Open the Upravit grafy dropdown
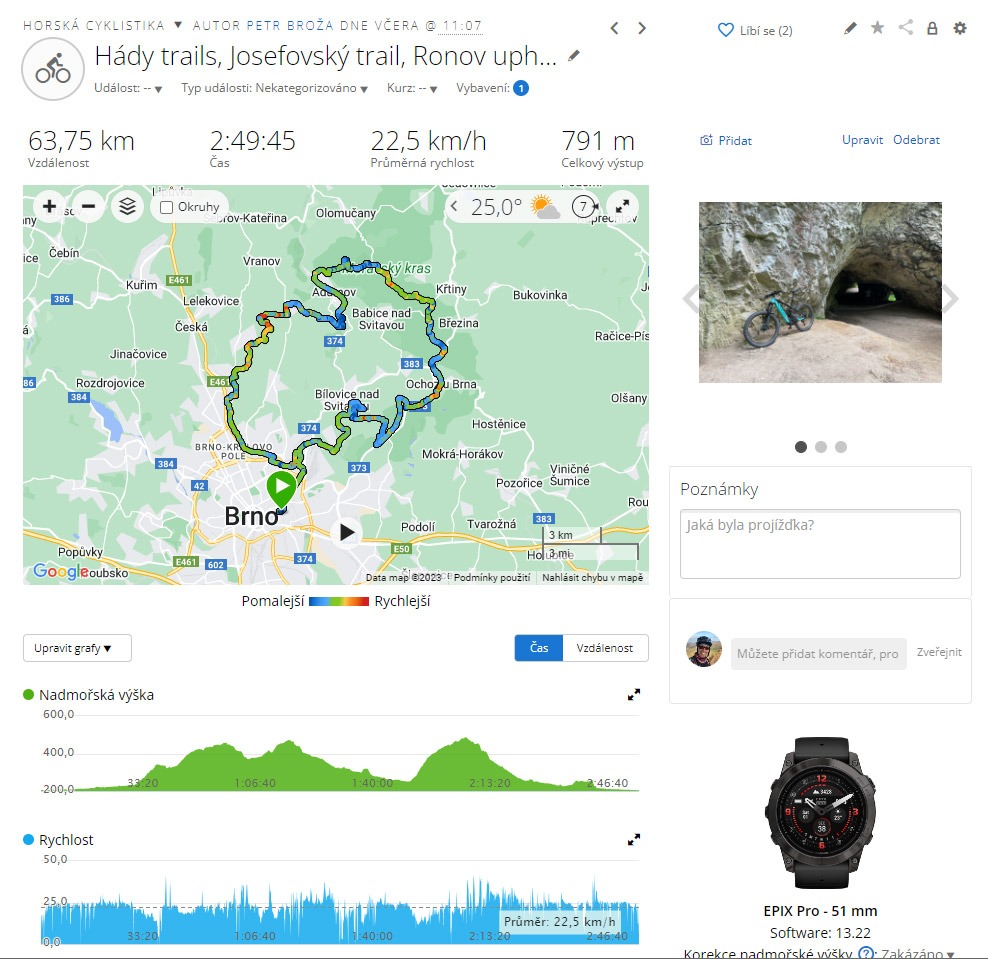988x959 pixels. [77, 648]
